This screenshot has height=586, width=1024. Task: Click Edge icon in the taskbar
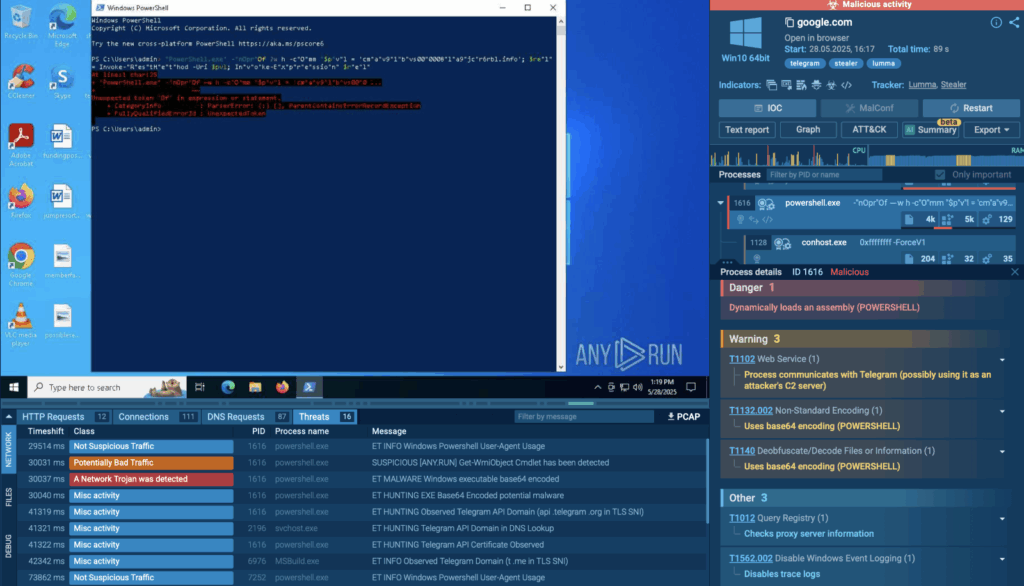pyautogui.click(x=228, y=387)
